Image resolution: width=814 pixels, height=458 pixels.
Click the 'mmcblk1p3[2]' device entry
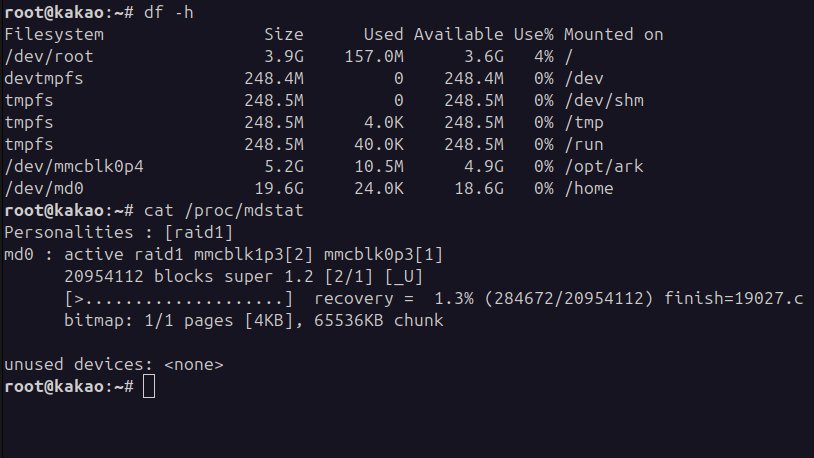point(254,254)
